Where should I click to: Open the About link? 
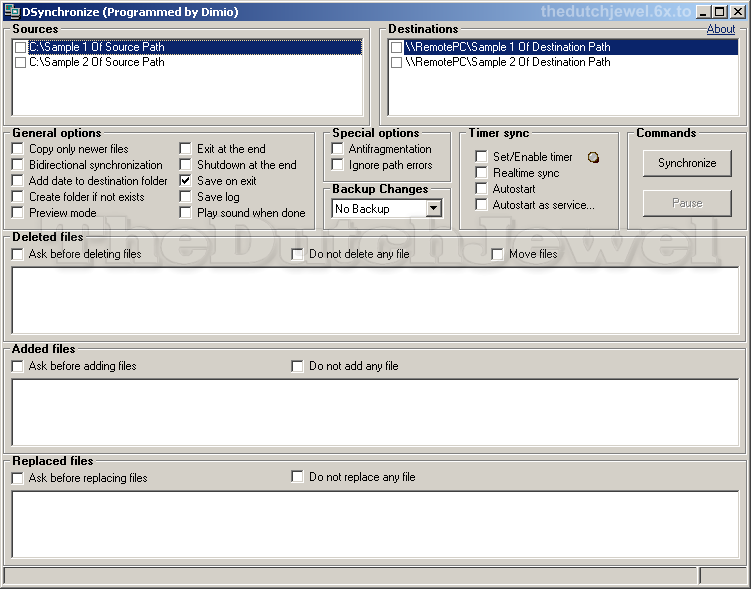(721, 29)
